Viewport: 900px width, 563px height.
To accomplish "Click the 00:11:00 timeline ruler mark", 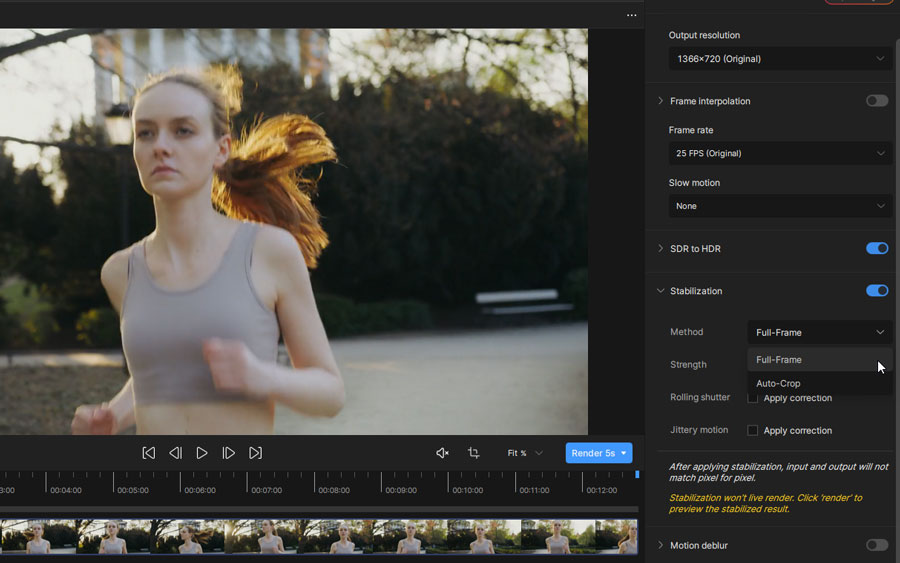I will click(x=534, y=490).
